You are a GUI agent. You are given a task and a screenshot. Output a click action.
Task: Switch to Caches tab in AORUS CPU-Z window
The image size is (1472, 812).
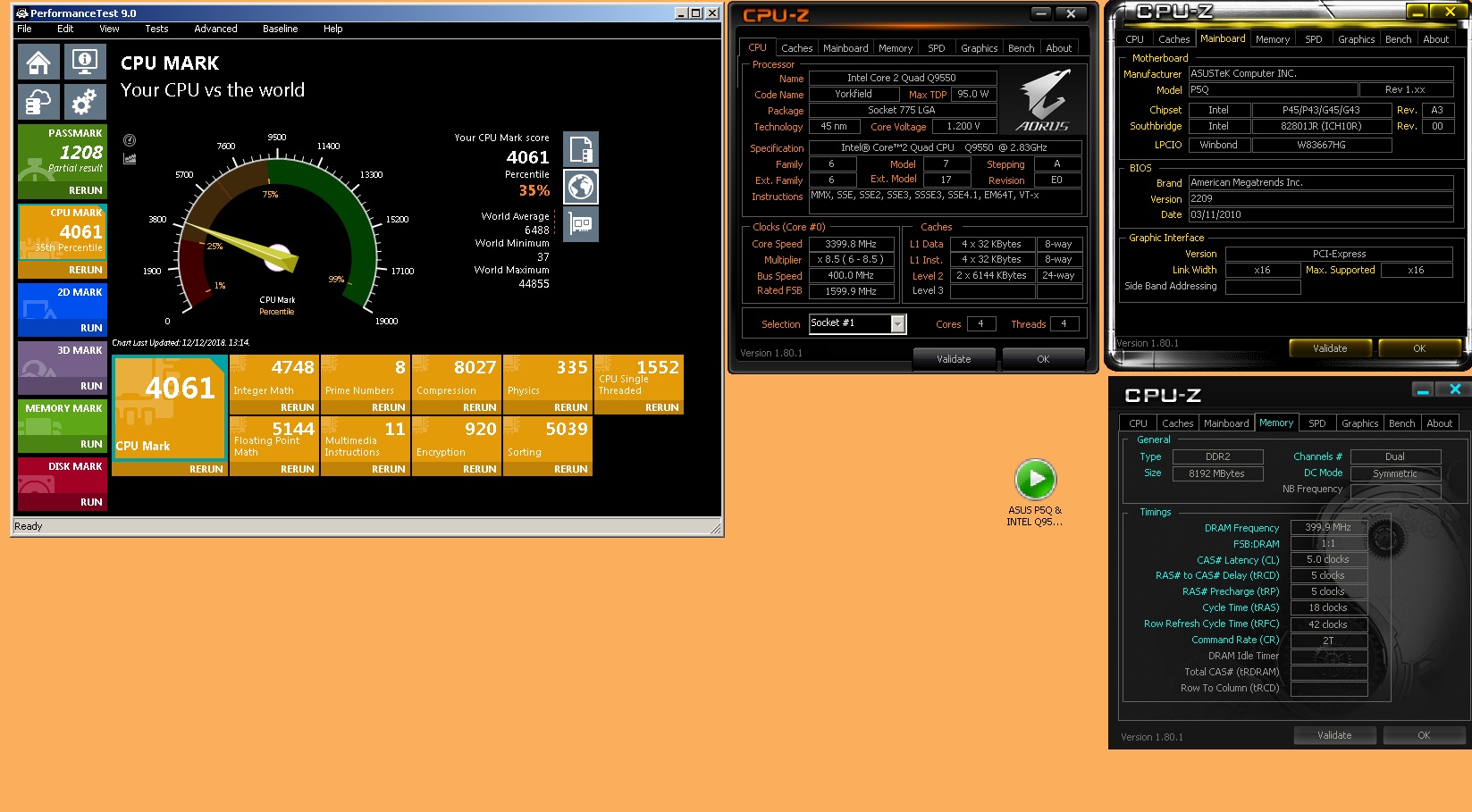click(796, 48)
